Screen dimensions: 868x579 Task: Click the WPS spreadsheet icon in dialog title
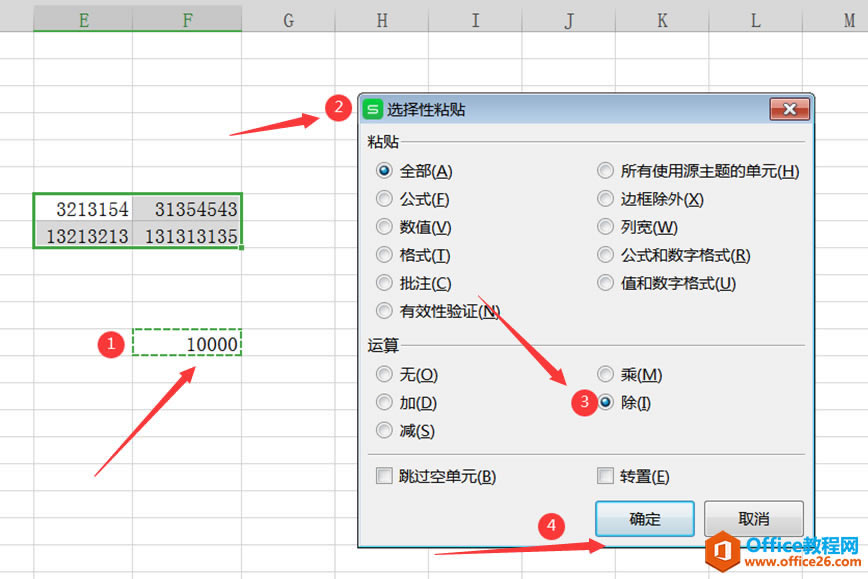tap(373, 110)
